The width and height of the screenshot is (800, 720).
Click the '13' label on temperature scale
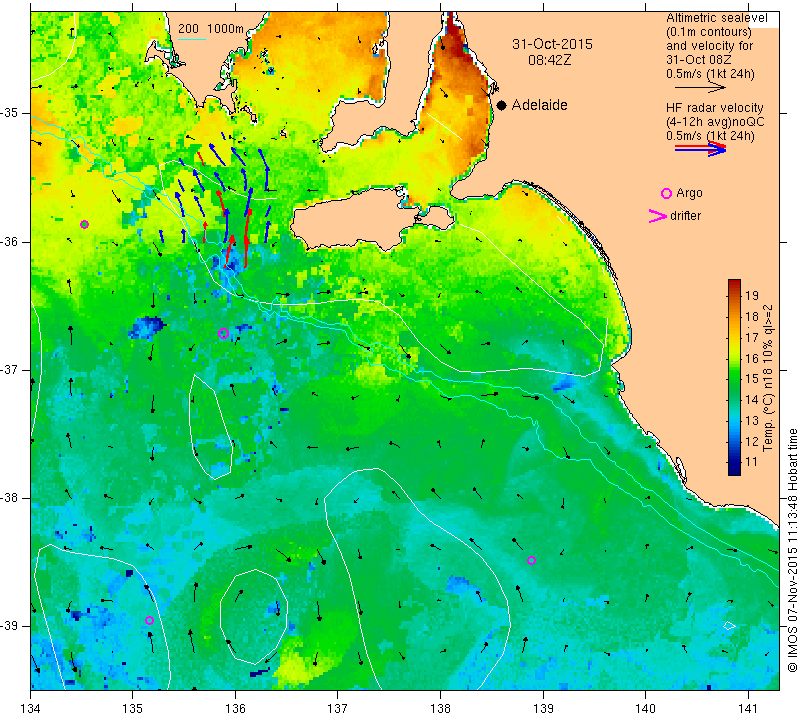point(752,421)
